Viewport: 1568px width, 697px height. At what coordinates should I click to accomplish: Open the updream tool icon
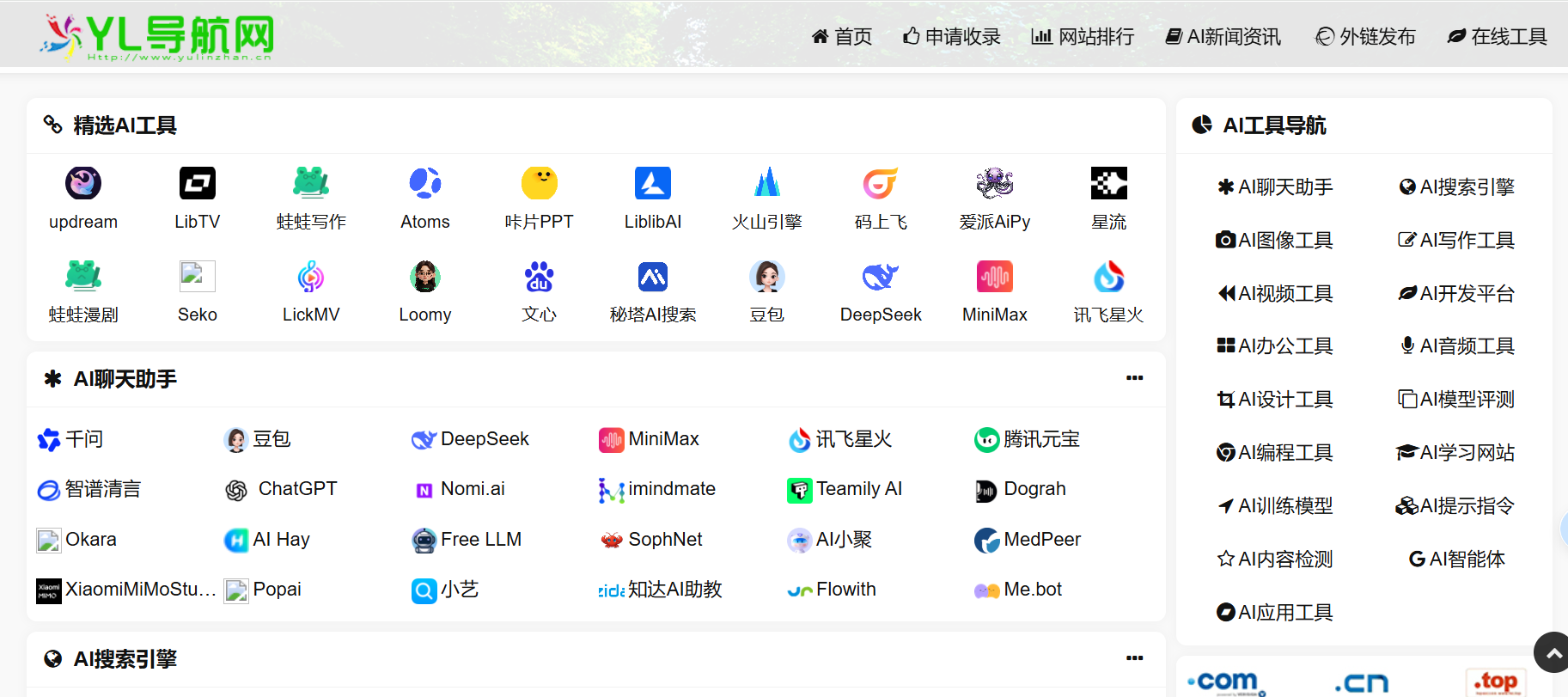83,183
